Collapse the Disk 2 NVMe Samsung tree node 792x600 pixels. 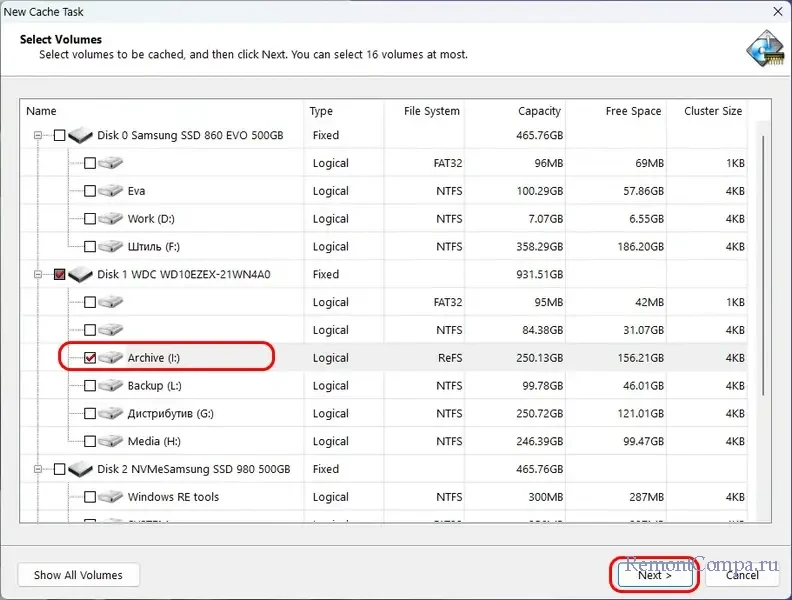[39, 469]
